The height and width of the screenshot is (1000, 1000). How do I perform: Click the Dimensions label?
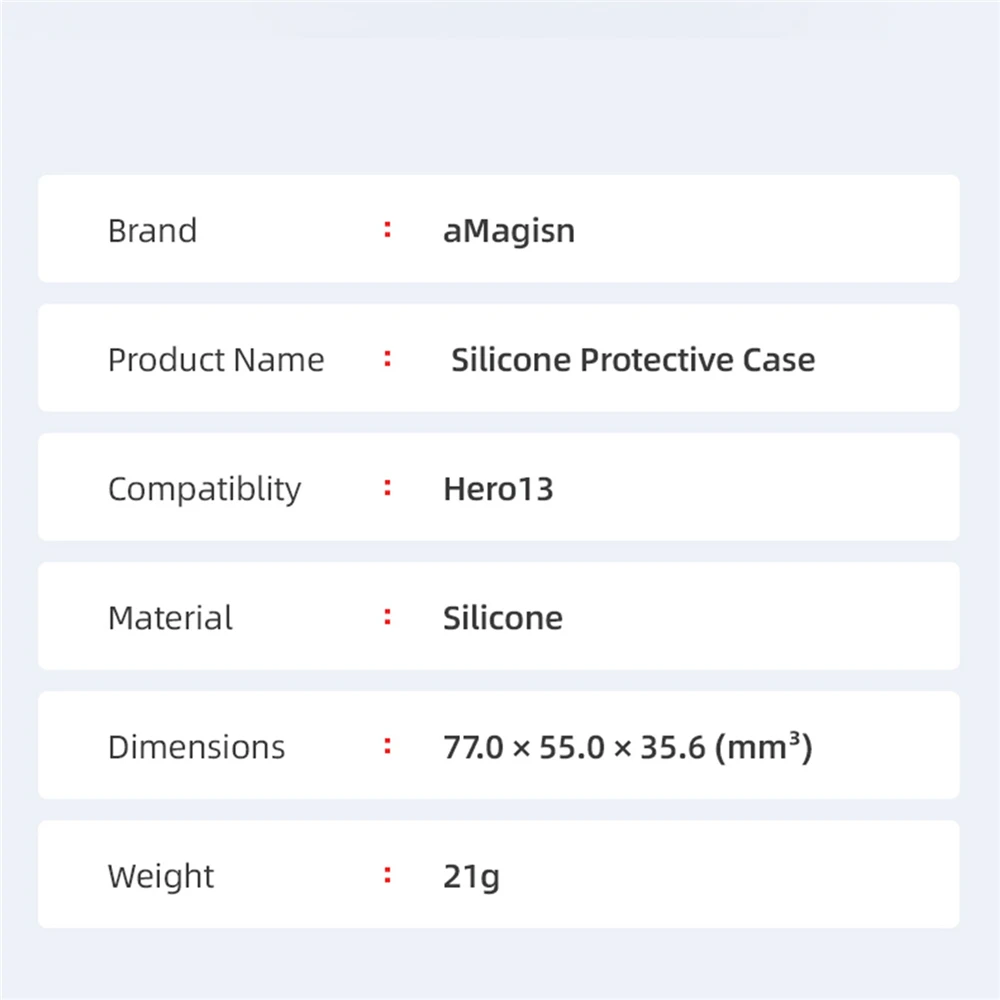click(x=196, y=746)
